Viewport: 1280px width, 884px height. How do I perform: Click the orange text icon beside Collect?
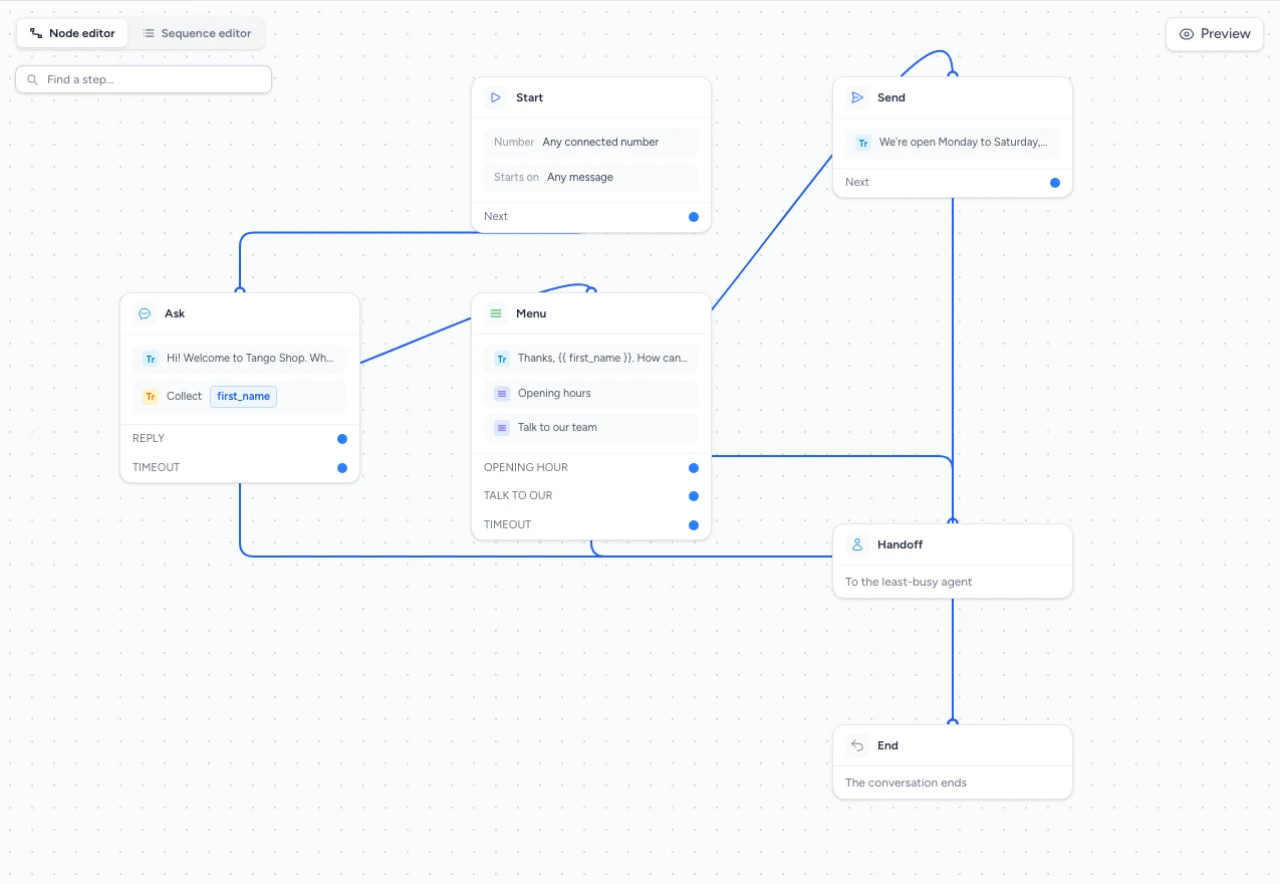click(150, 396)
